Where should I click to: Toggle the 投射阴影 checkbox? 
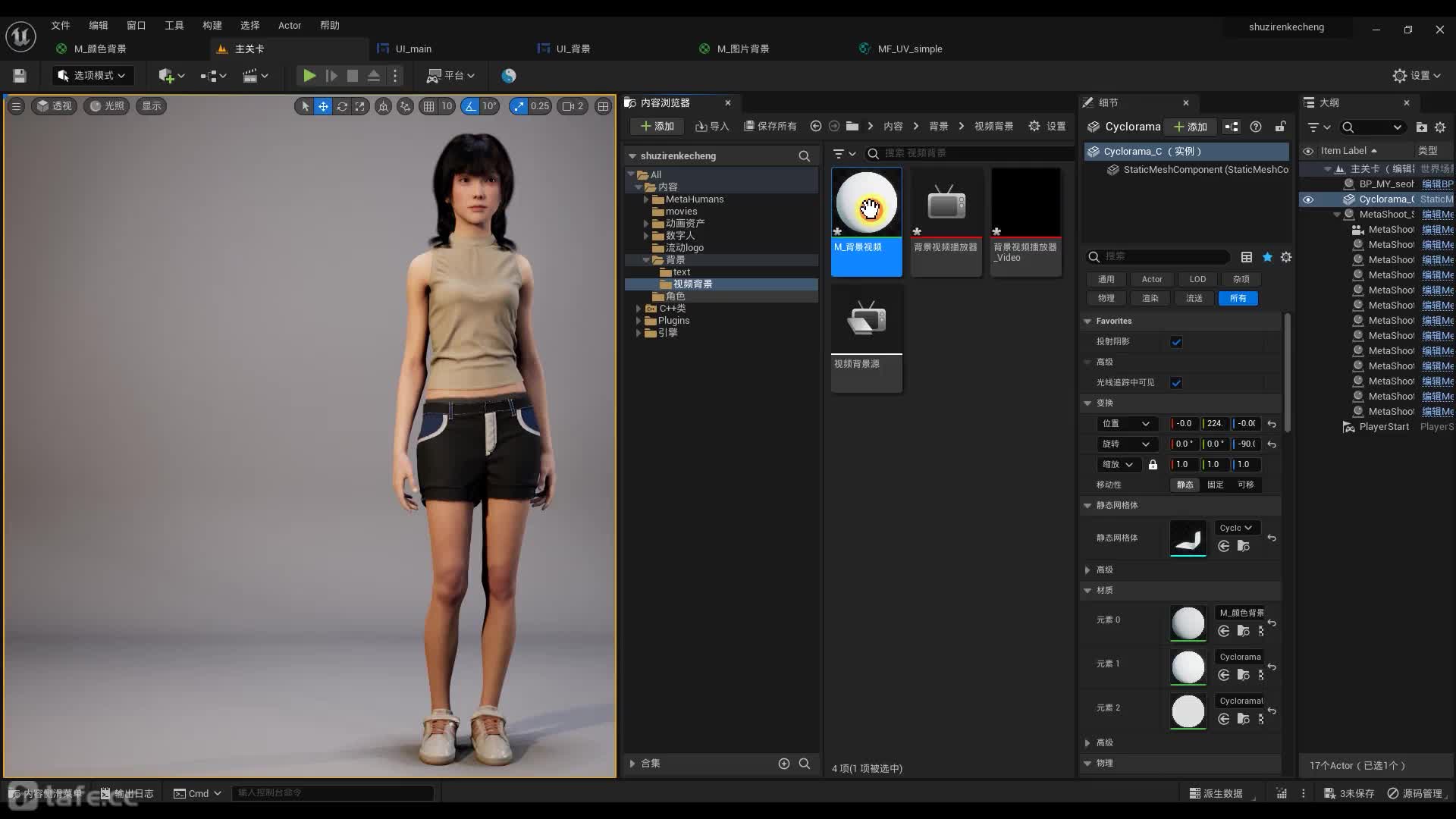(1176, 342)
